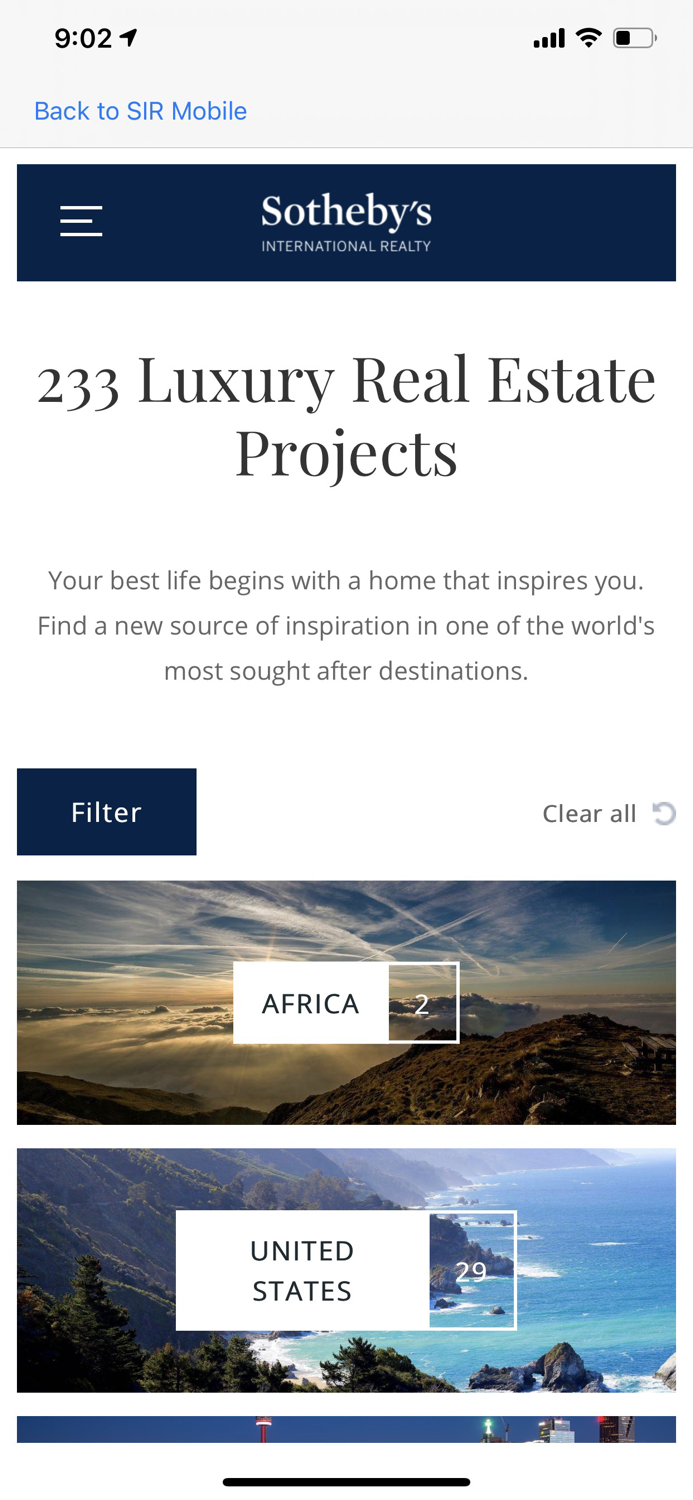693x1500 pixels.
Task: Click the reset icon next to Clear all
Action: click(x=665, y=813)
